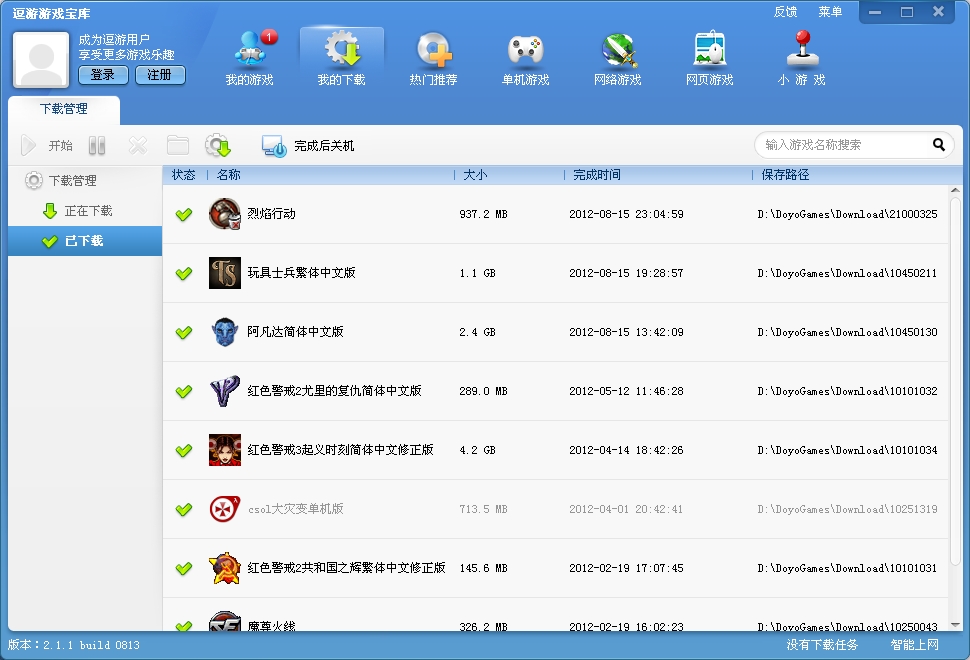Image resolution: width=970 pixels, height=660 pixels.
Task: Sort by 大小 column header
Action: tap(475, 175)
